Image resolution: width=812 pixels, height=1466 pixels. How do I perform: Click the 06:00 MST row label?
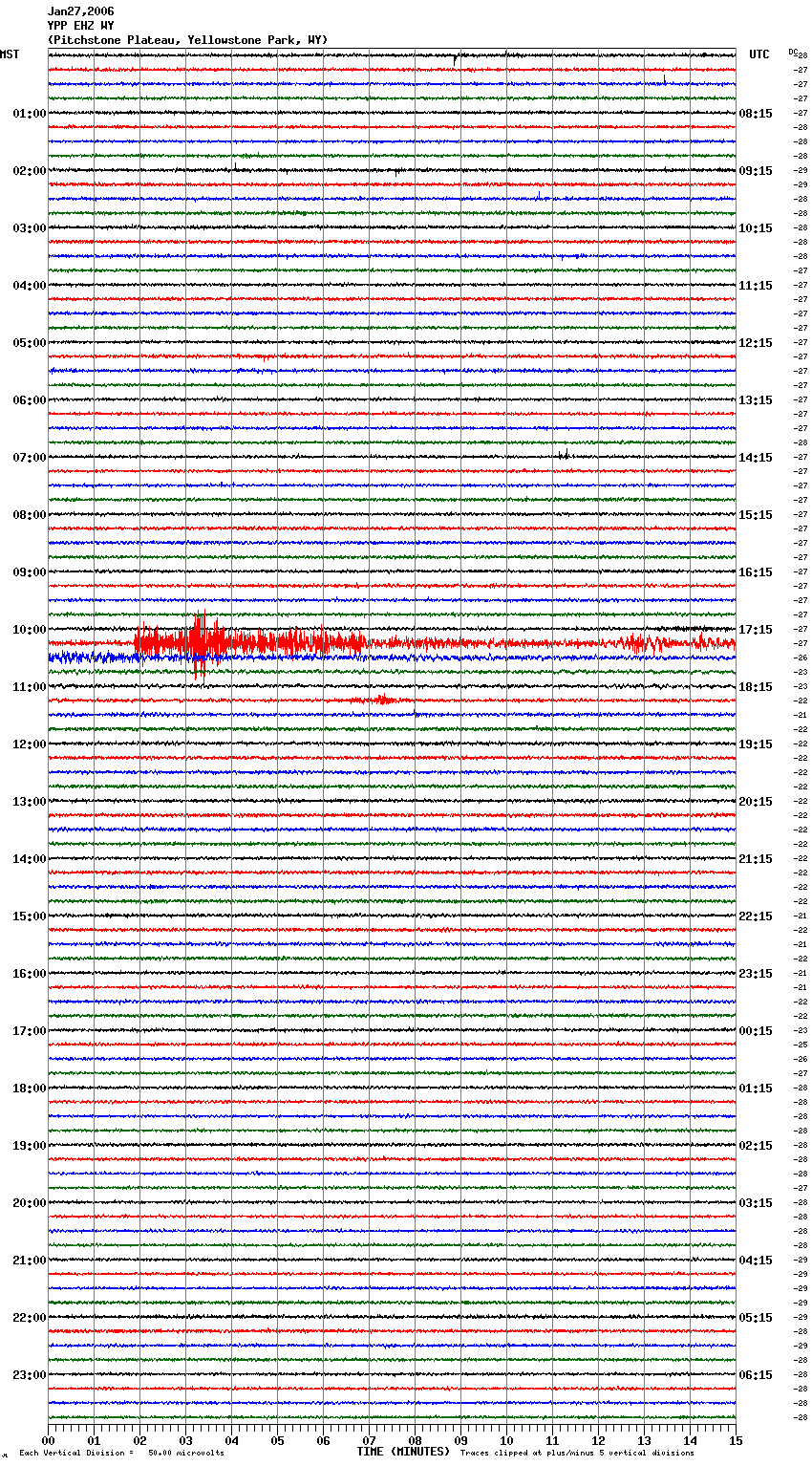(29, 400)
